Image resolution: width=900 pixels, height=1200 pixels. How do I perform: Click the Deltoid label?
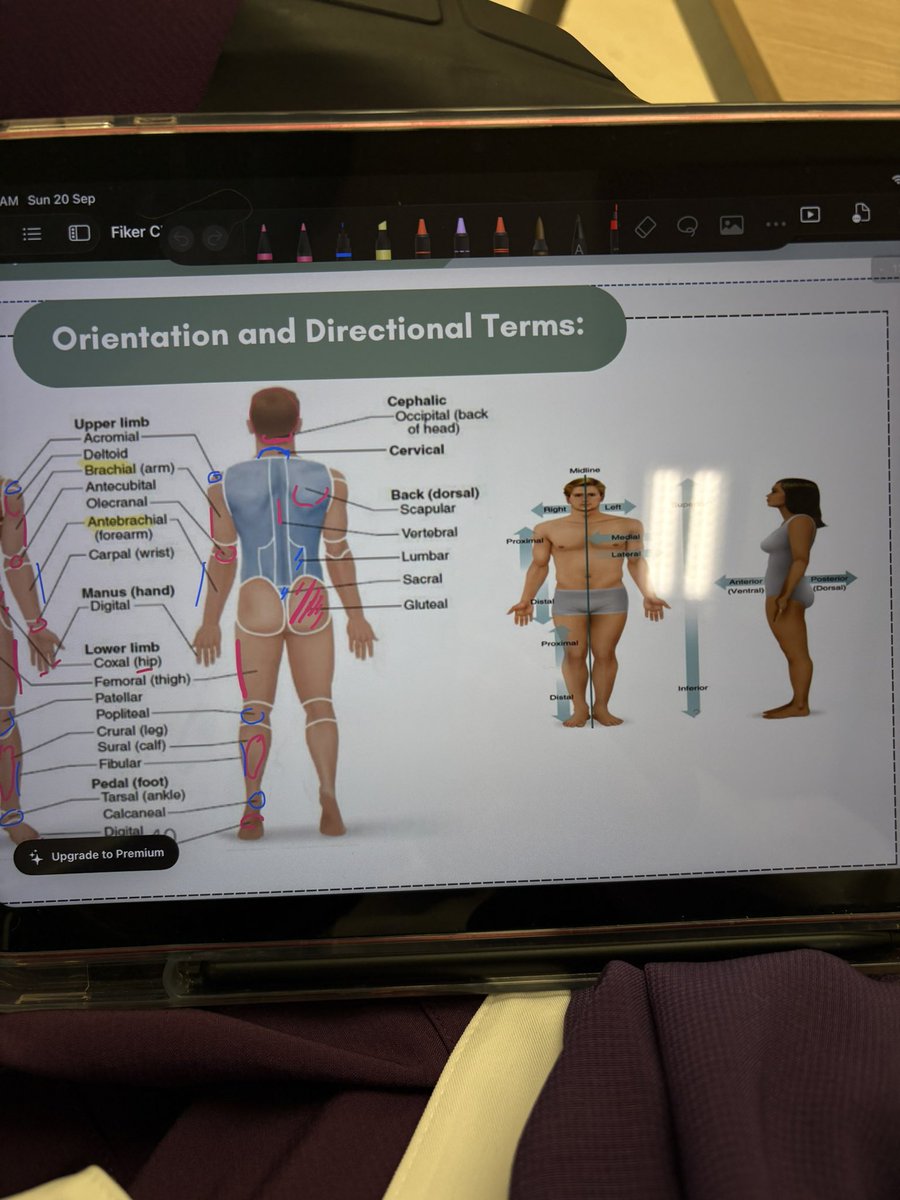[x=106, y=453]
